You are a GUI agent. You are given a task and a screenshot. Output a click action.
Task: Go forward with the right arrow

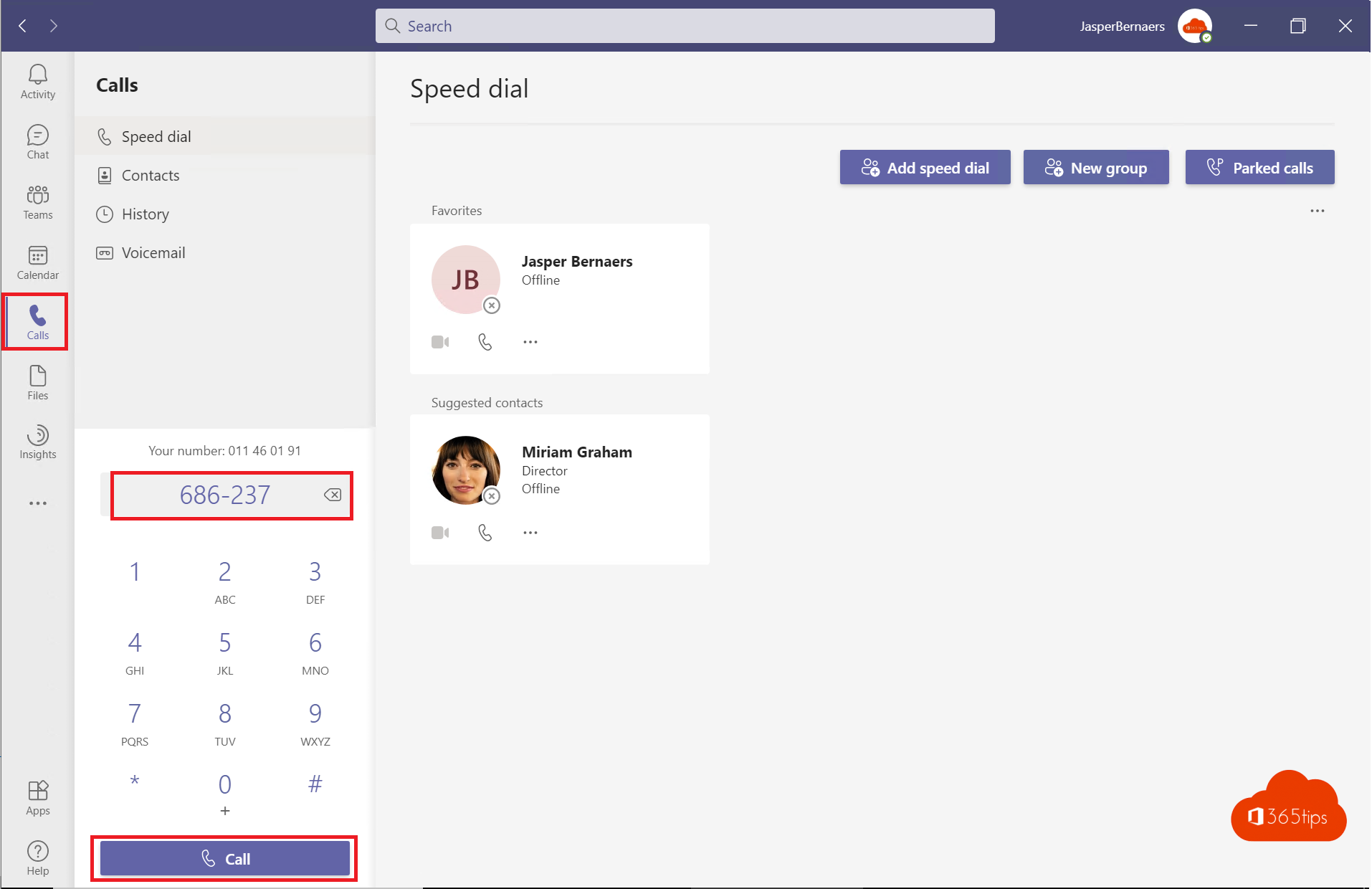(x=54, y=26)
